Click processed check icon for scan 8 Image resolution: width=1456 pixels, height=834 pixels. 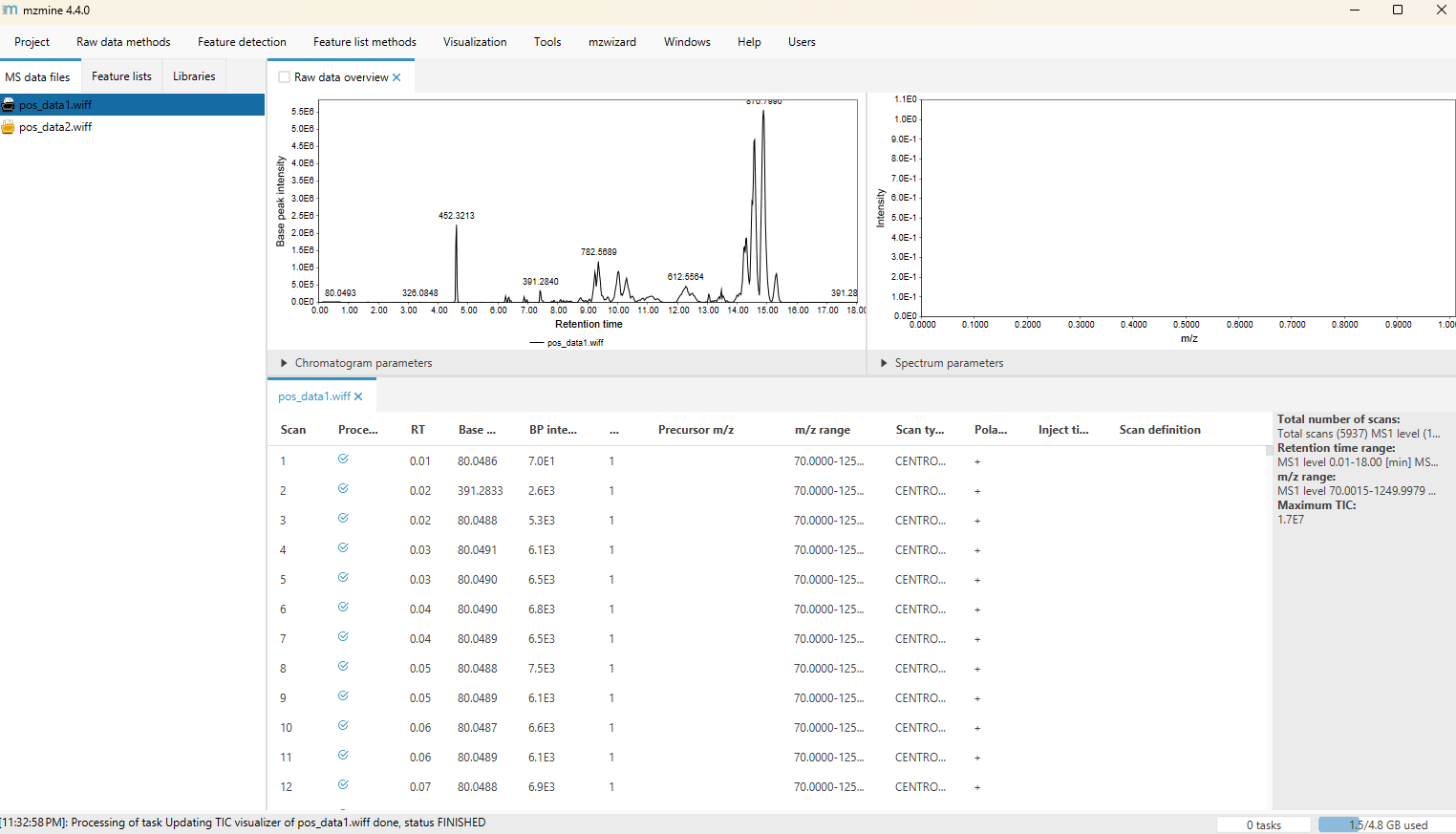pos(343,667)
